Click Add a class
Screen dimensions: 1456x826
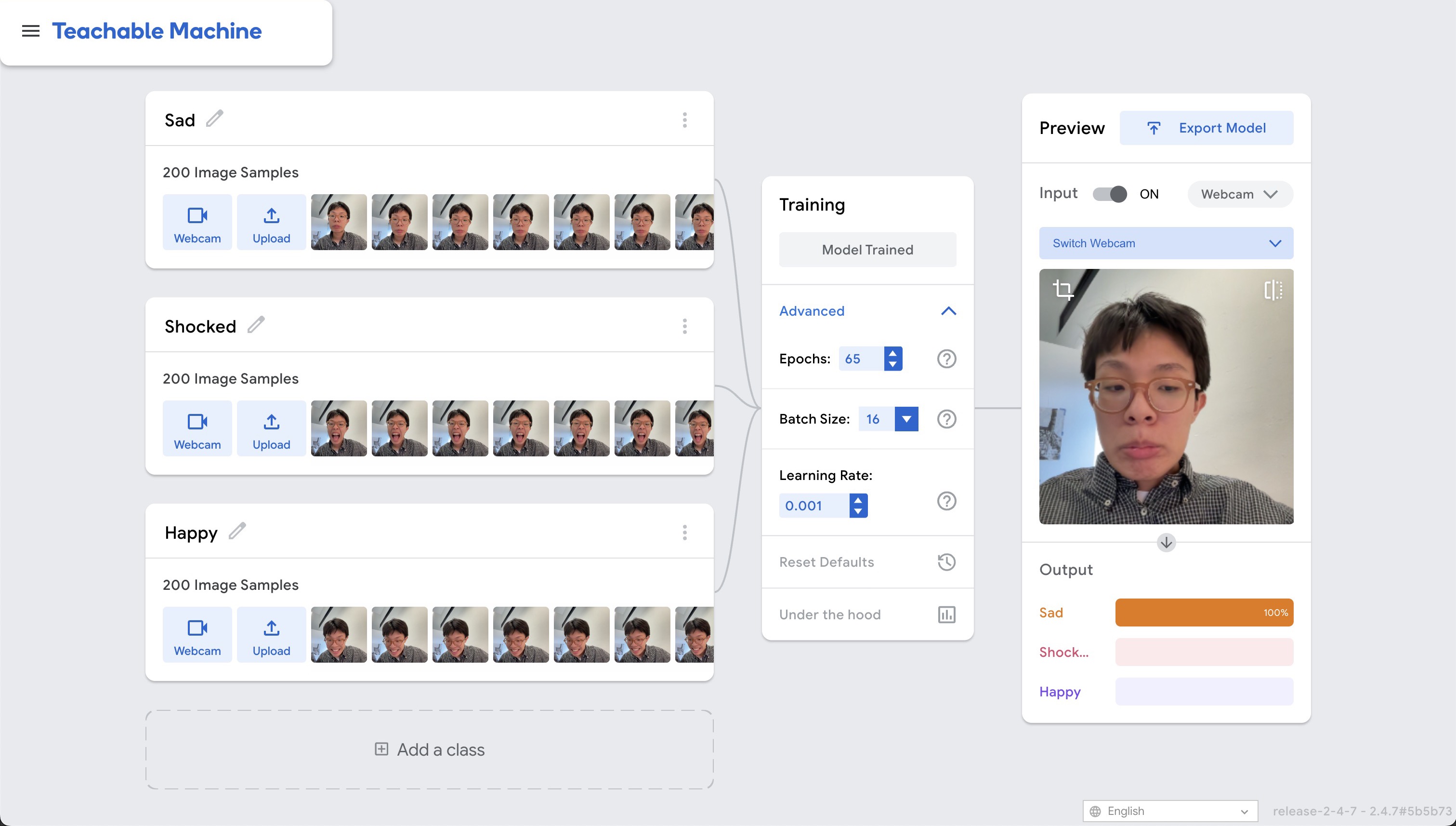click(429, 749)
